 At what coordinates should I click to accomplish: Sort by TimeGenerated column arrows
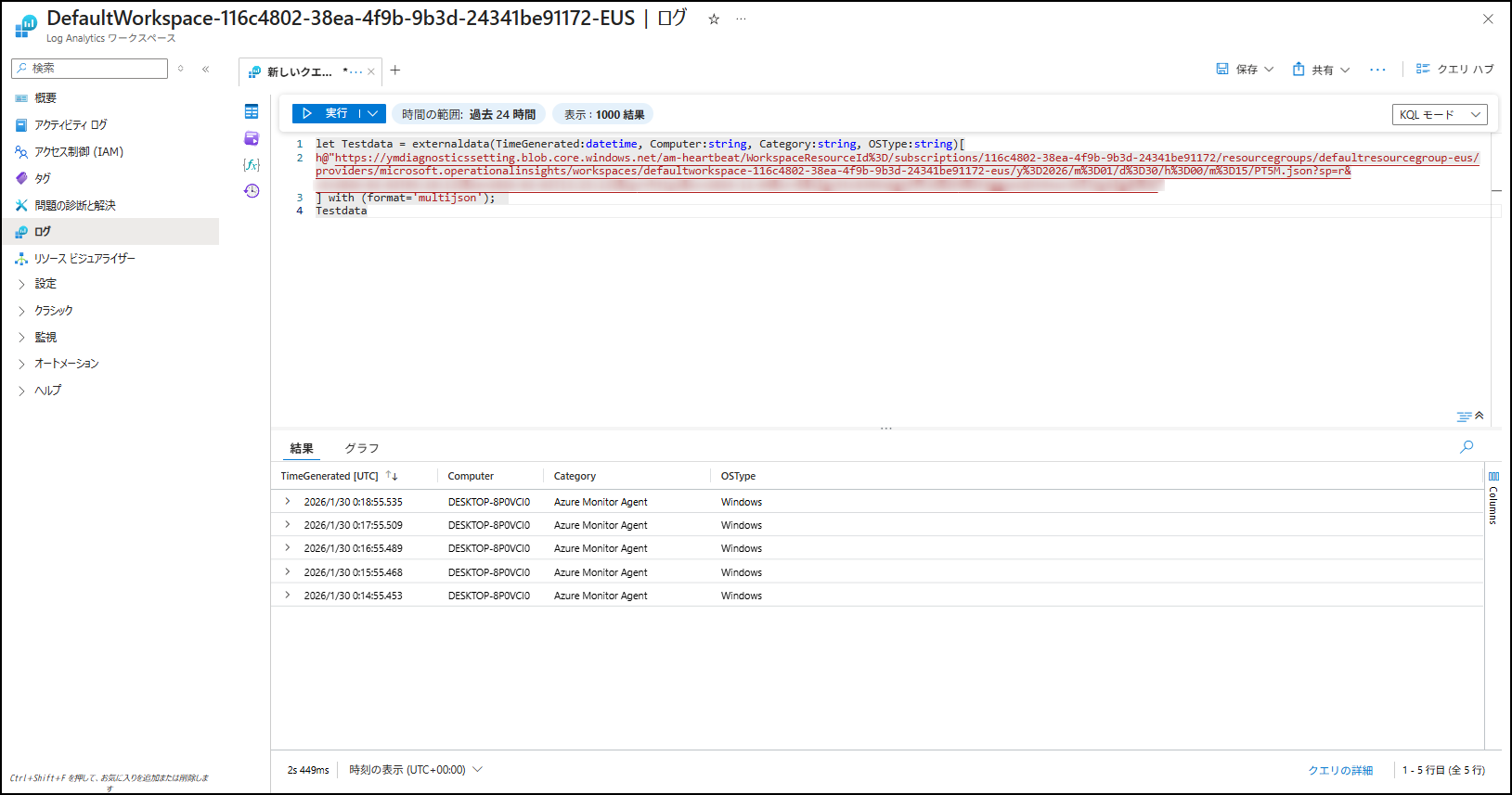click(x=392, y=476)
